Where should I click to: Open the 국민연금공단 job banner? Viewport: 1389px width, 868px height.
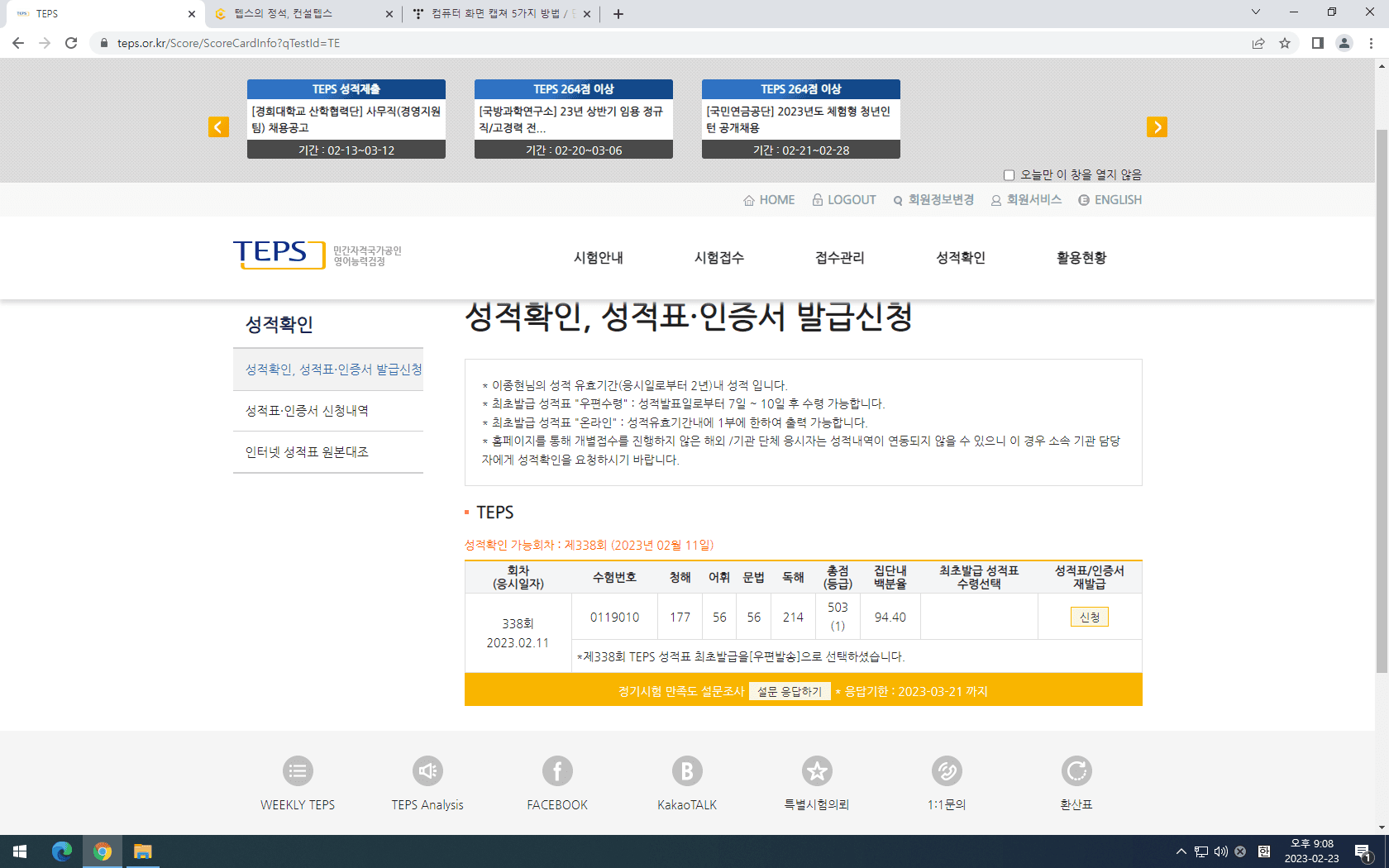point(801,119)
